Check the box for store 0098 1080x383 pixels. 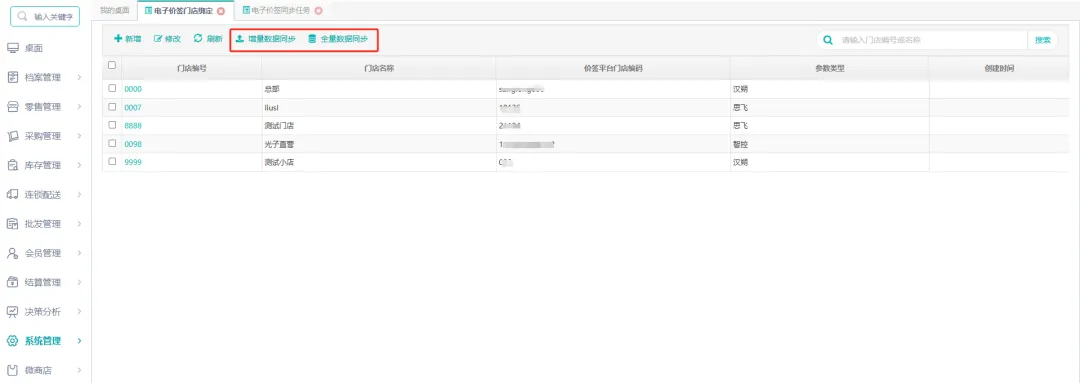[x=112, y=143]
